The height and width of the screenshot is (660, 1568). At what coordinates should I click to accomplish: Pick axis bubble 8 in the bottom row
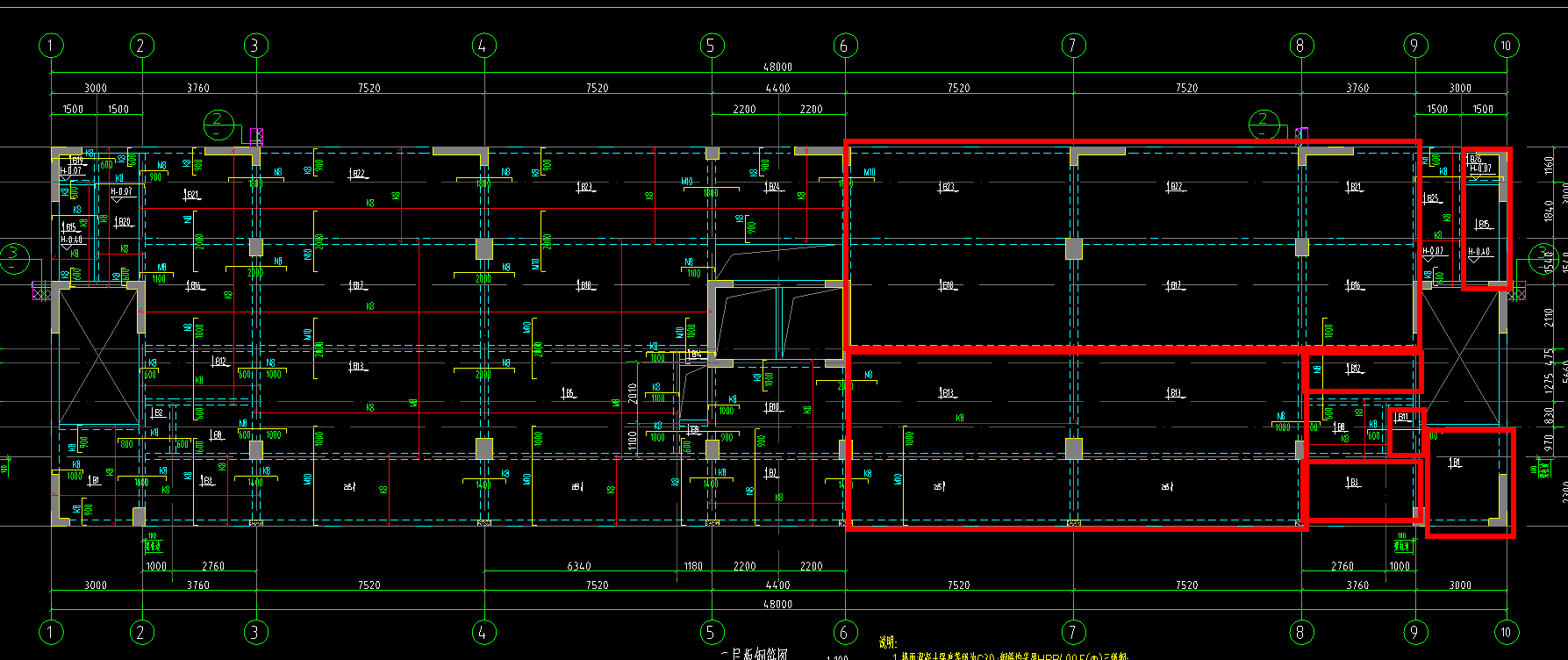pos(1301,632)
